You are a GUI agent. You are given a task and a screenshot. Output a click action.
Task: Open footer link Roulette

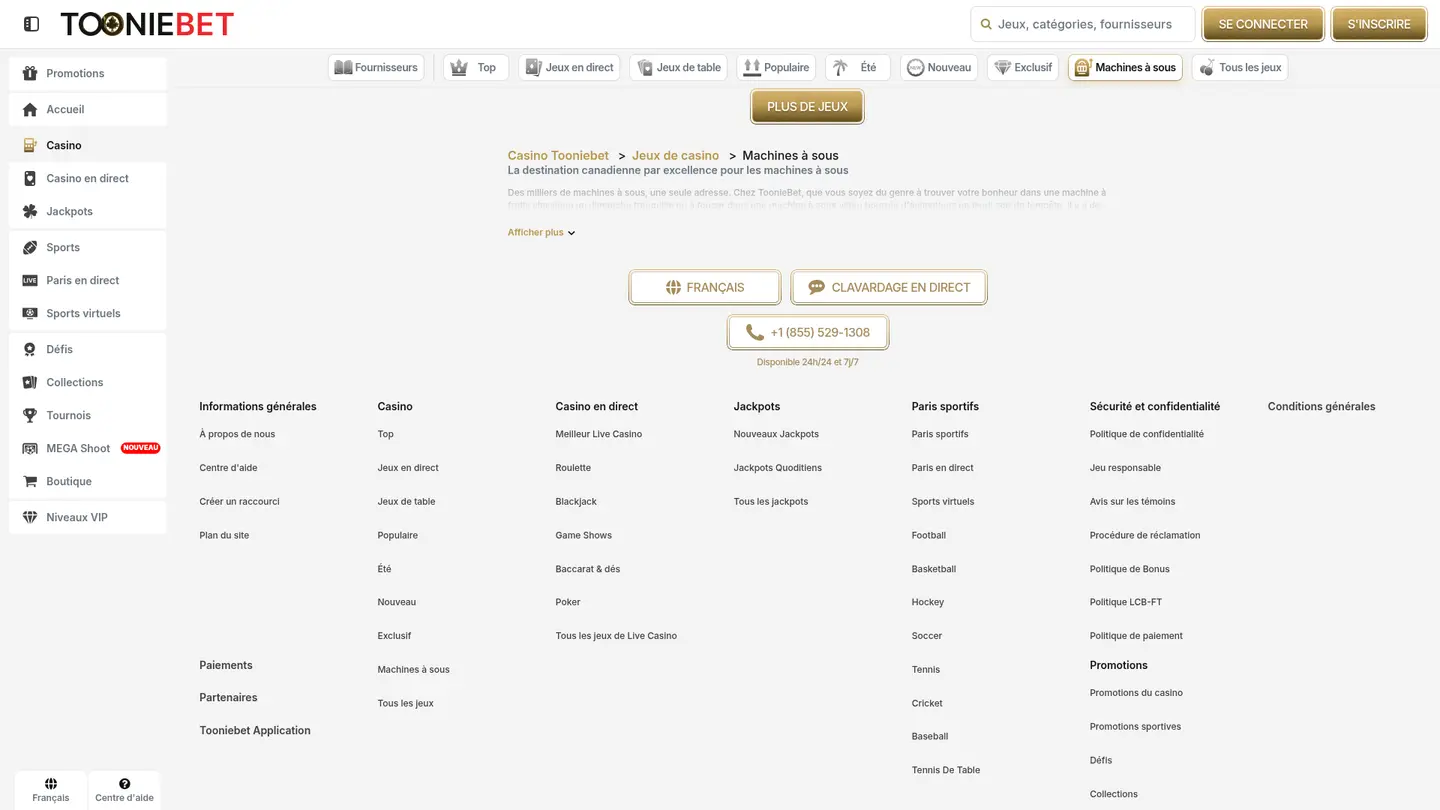(x=573, y=468)
